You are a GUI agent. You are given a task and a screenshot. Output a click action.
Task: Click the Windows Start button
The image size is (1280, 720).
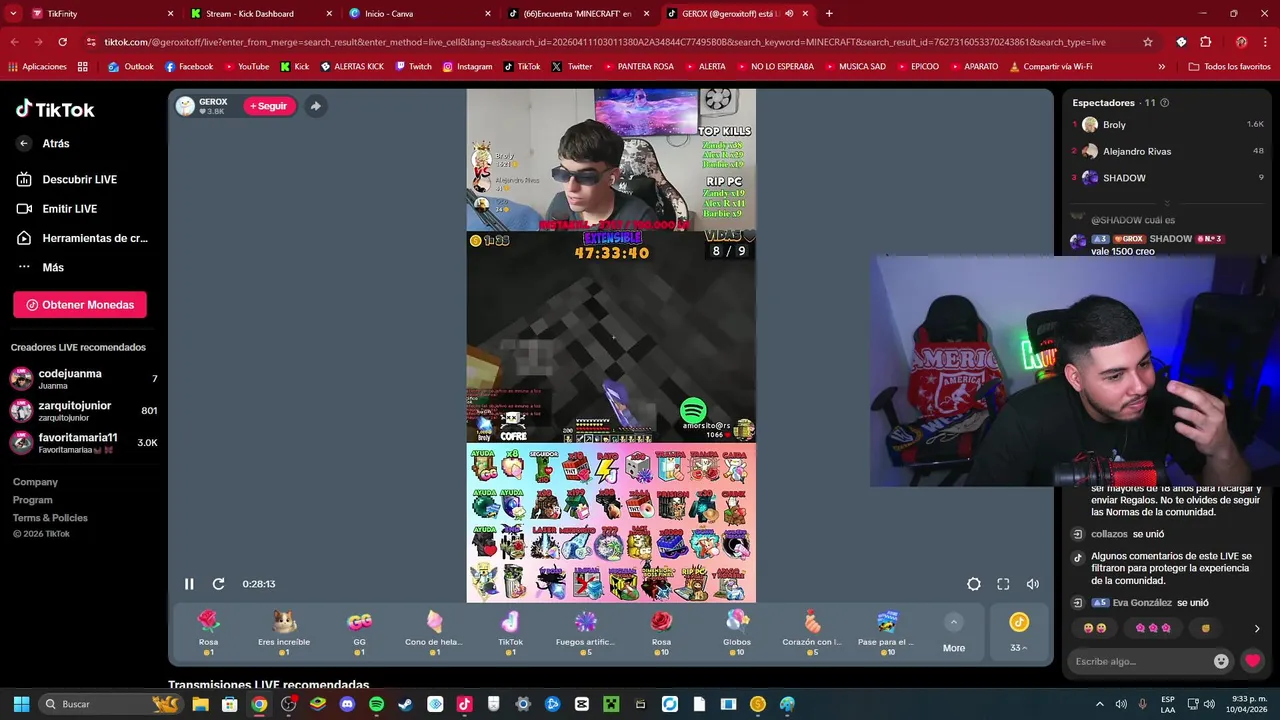tap(21, 704)
